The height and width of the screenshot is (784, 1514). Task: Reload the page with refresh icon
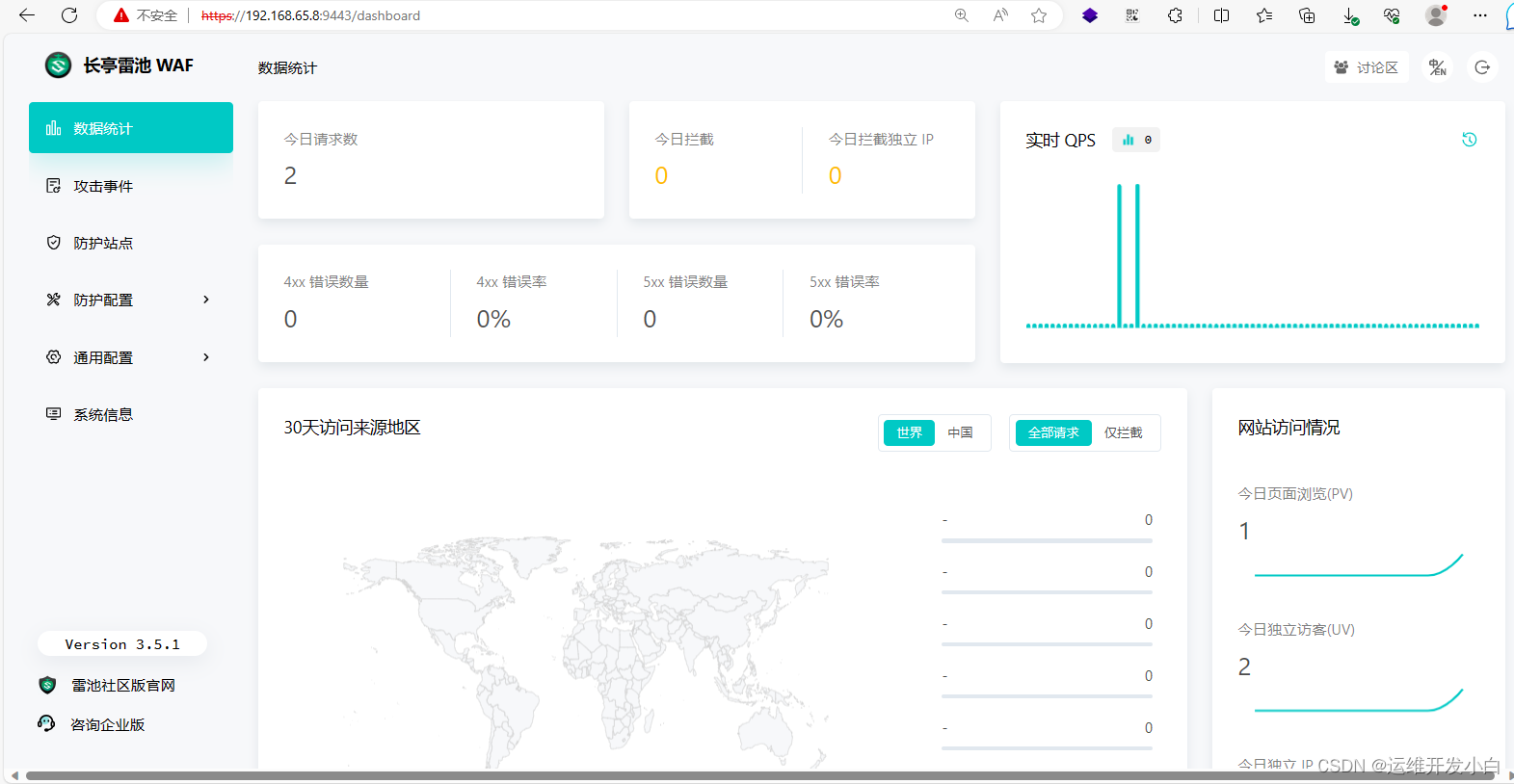pos(69,15)
